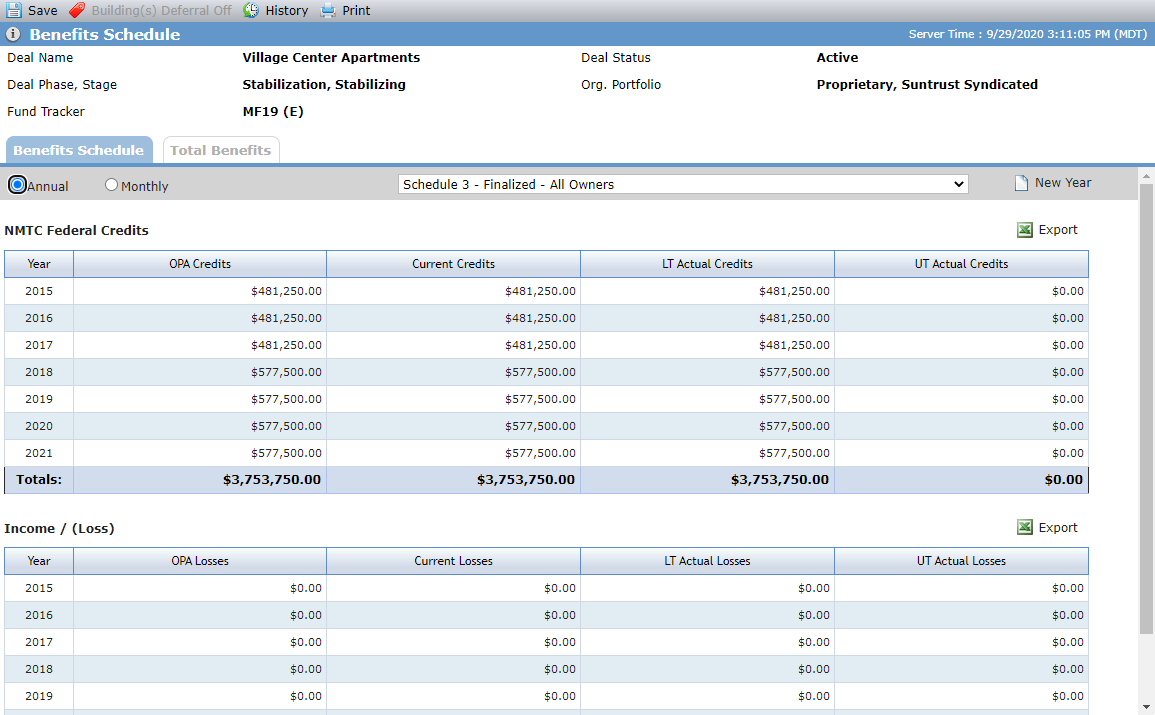Switch to the Total Benefits tab

221,150
